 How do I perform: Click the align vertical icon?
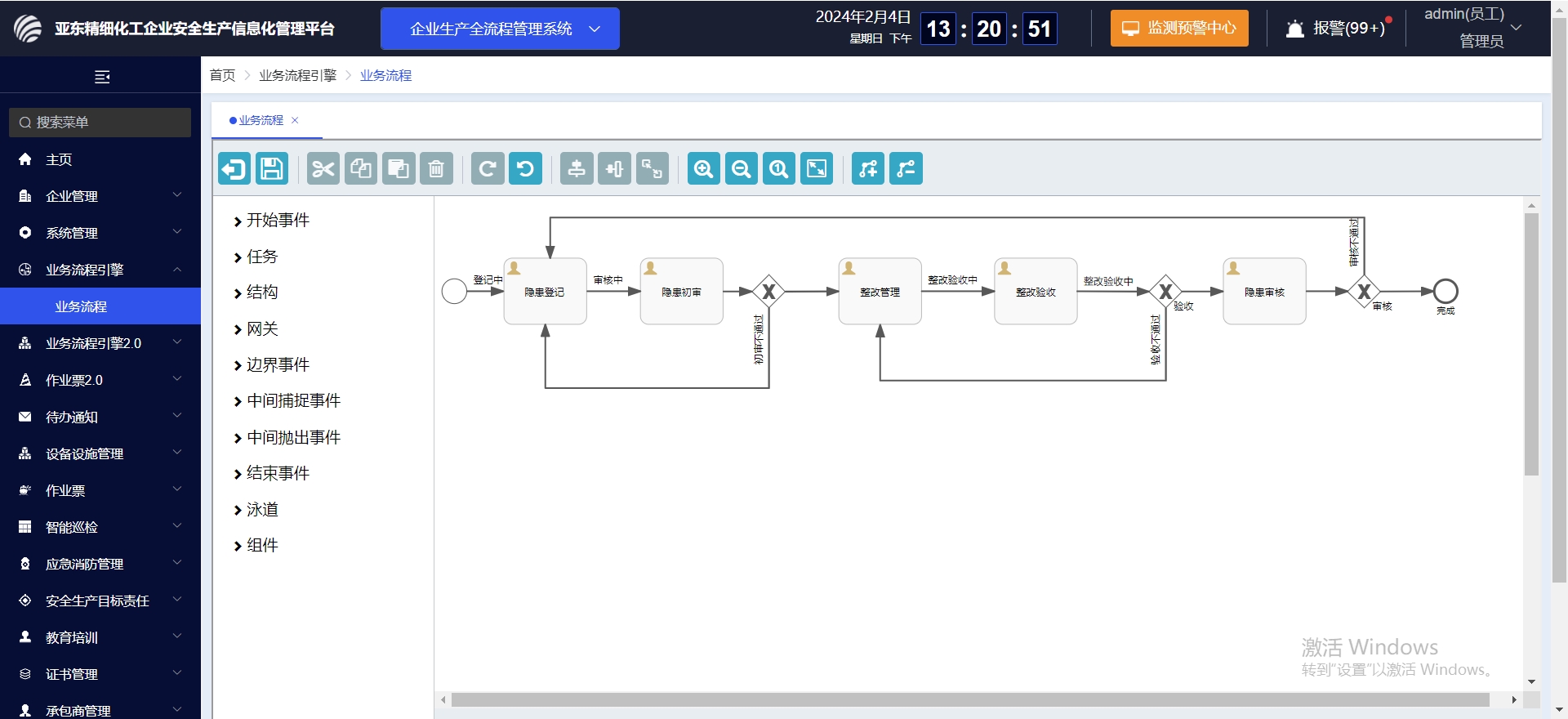[577, 169]
